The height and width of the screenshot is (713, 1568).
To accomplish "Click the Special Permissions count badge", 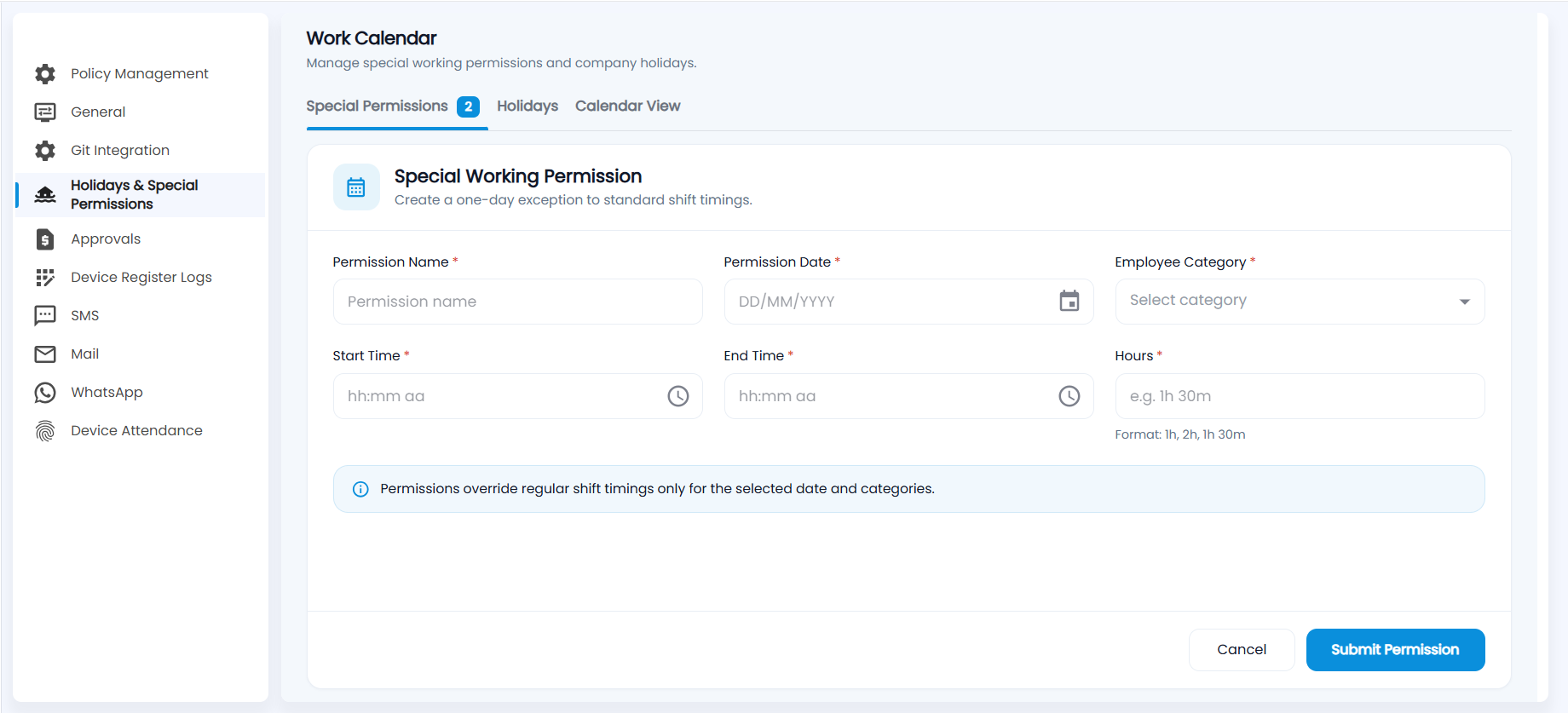I will coord(468,106).
